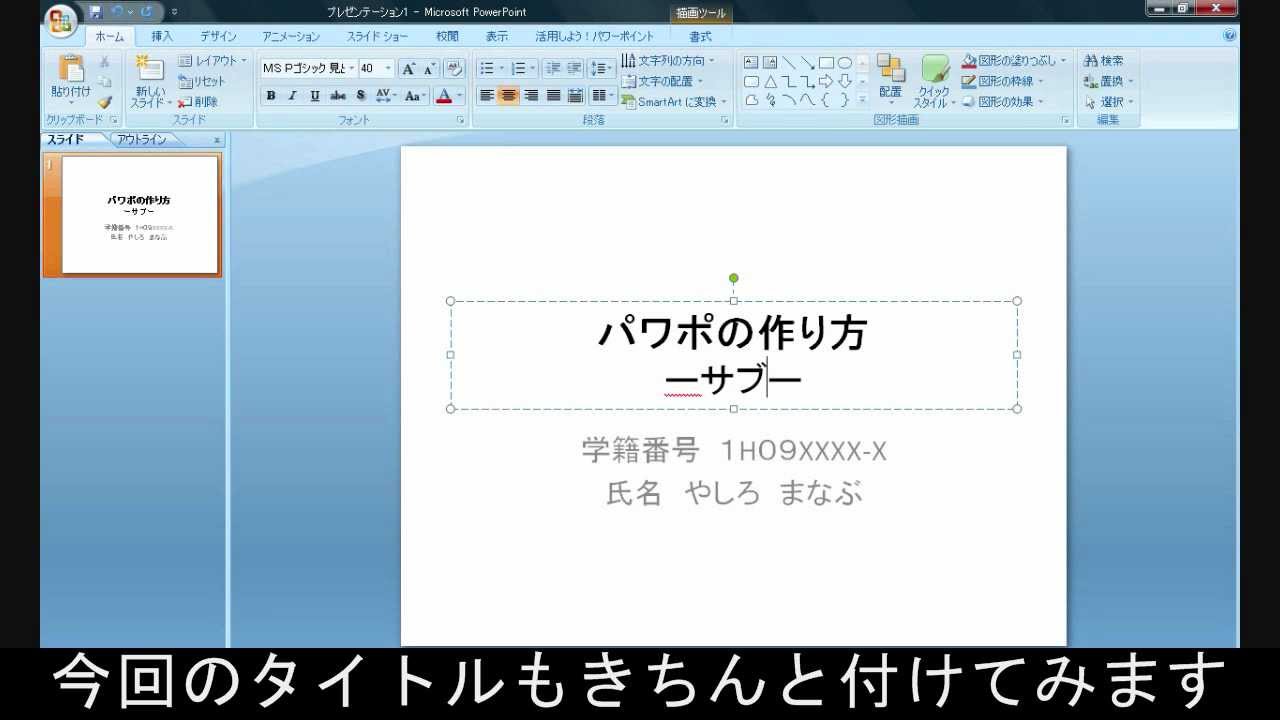The height and width of the screenshot is (720, 1280).
Task: Select the Oval shape
Action: pos(845,62)
